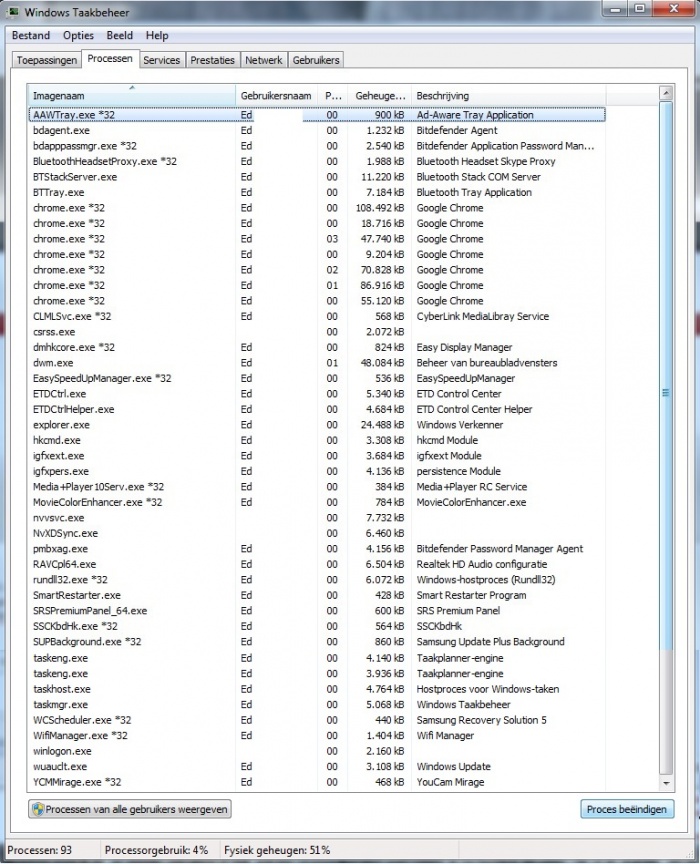The height and width of the screenshot is (864, 700).
Task: Open the Bestand menu
Action: 31,35
